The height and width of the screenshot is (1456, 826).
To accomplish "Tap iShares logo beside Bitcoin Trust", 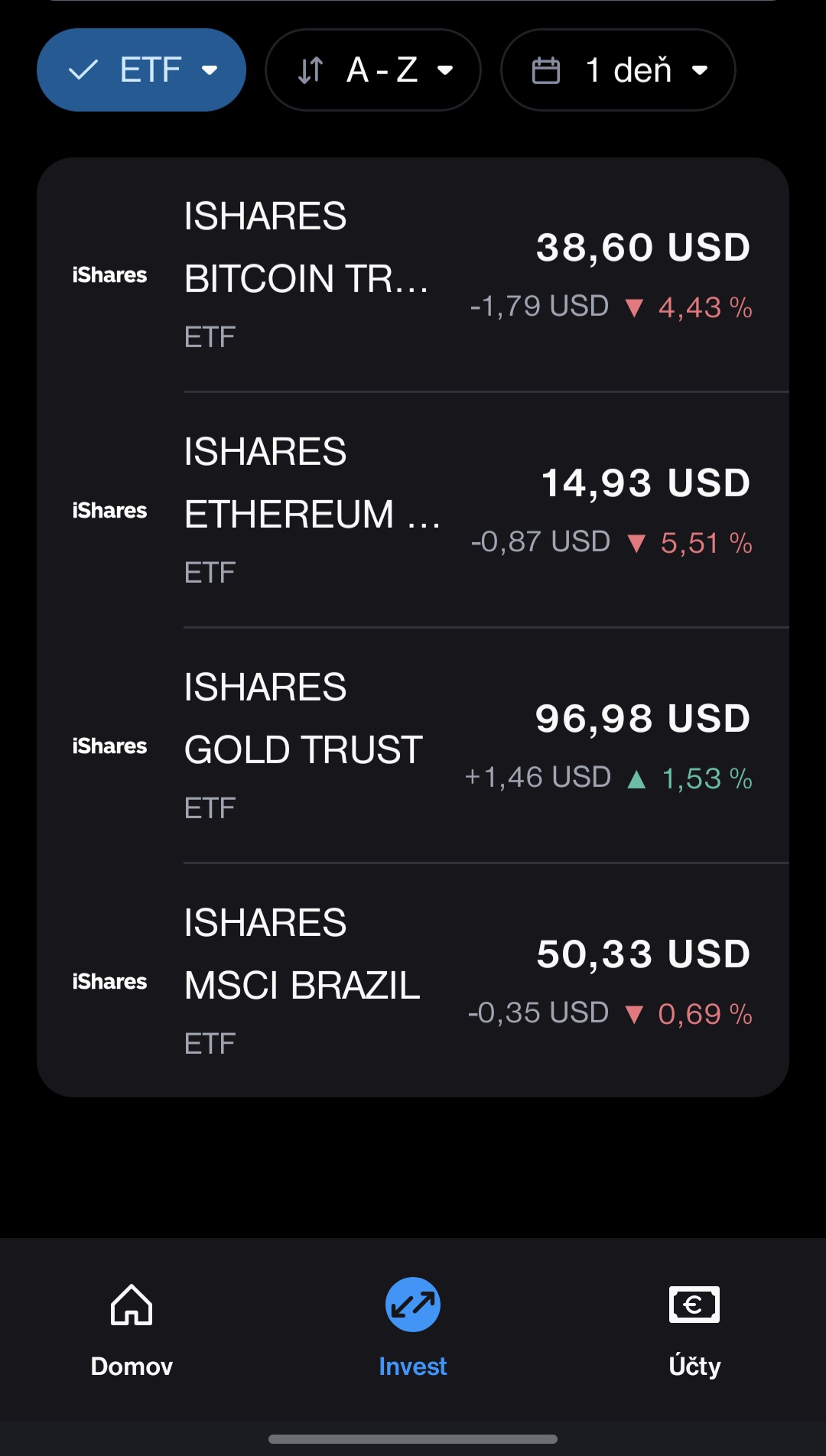I will (x=109, y=275).
